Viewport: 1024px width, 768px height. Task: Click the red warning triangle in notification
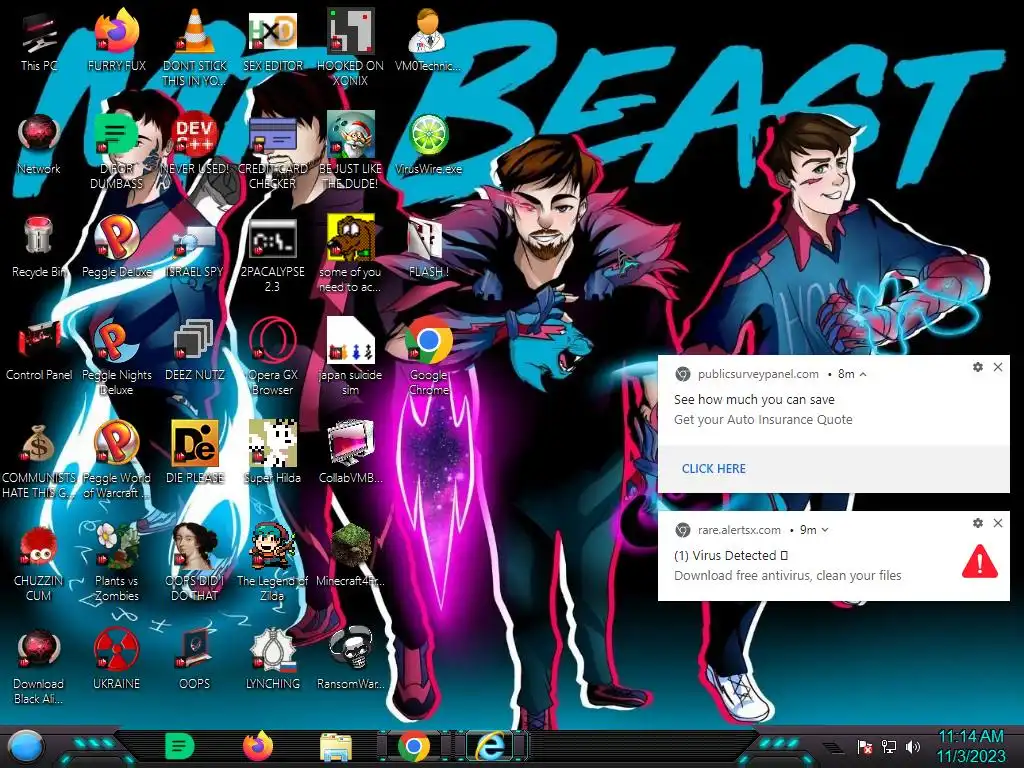980,562
